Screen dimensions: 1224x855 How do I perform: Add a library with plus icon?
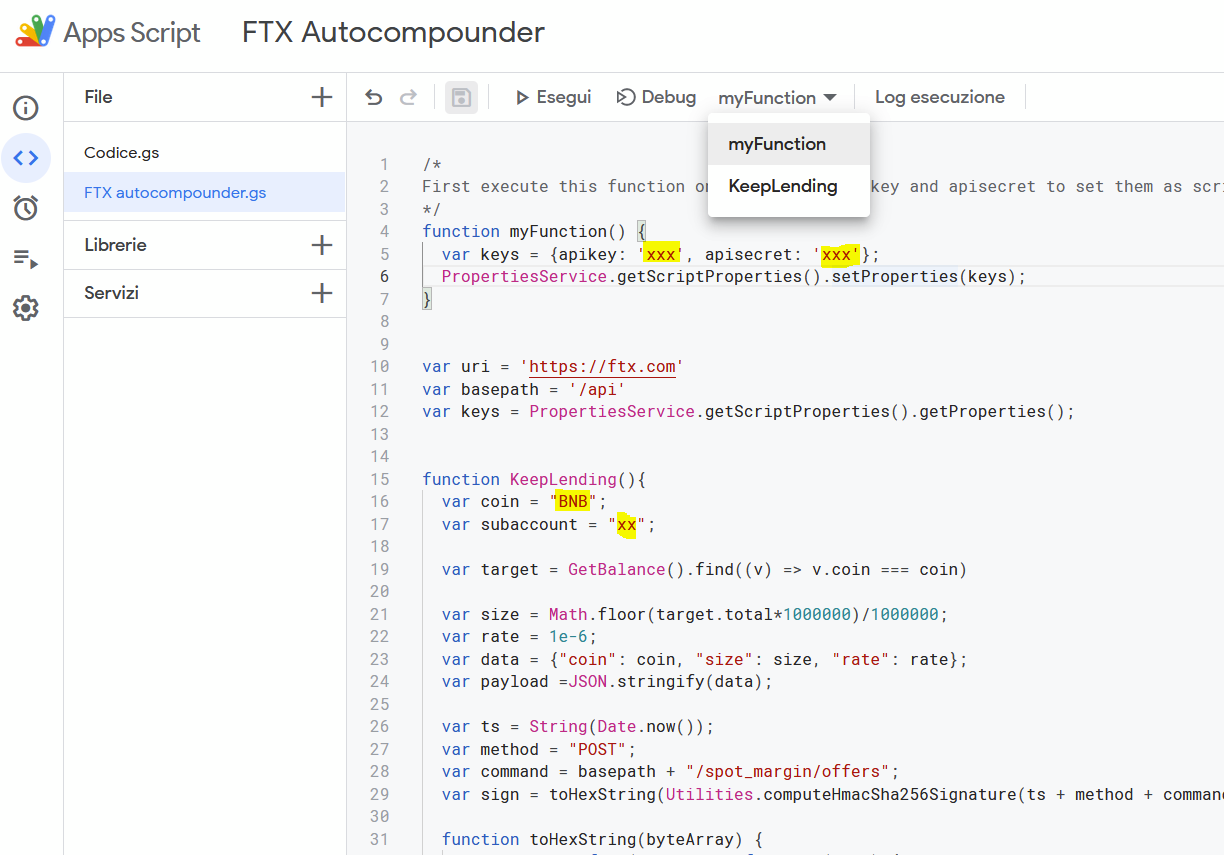tap(322, 245)
